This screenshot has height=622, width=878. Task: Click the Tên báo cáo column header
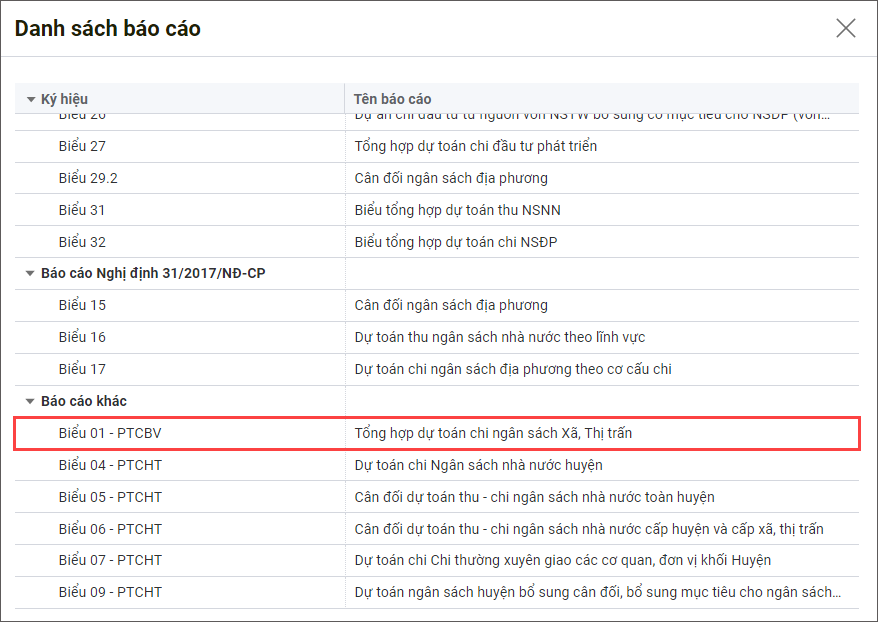coord(393,99)
